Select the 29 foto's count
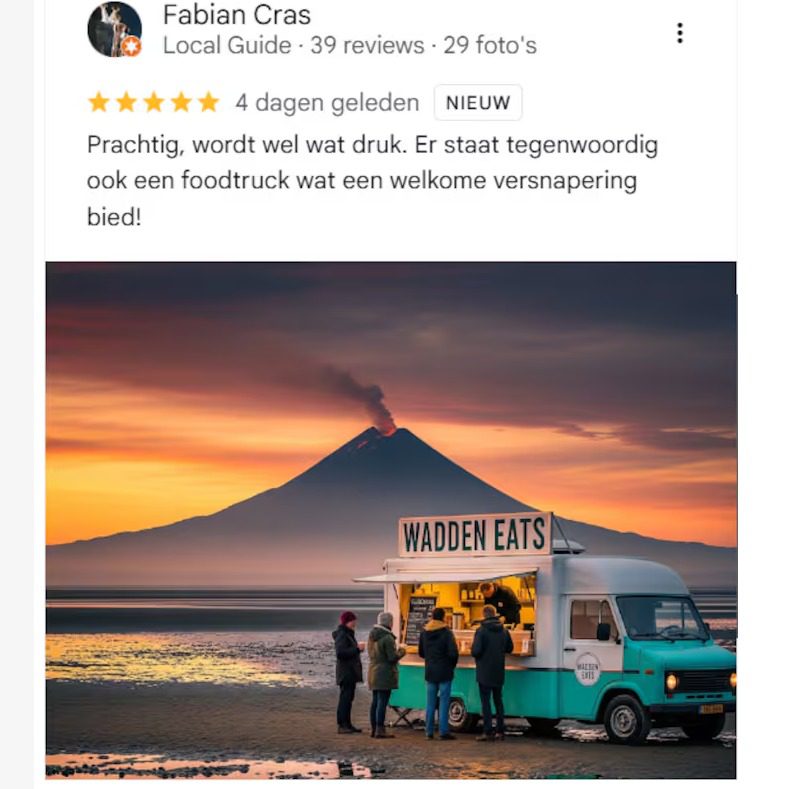This screenshot has height=789, width=792. (490, 45)
